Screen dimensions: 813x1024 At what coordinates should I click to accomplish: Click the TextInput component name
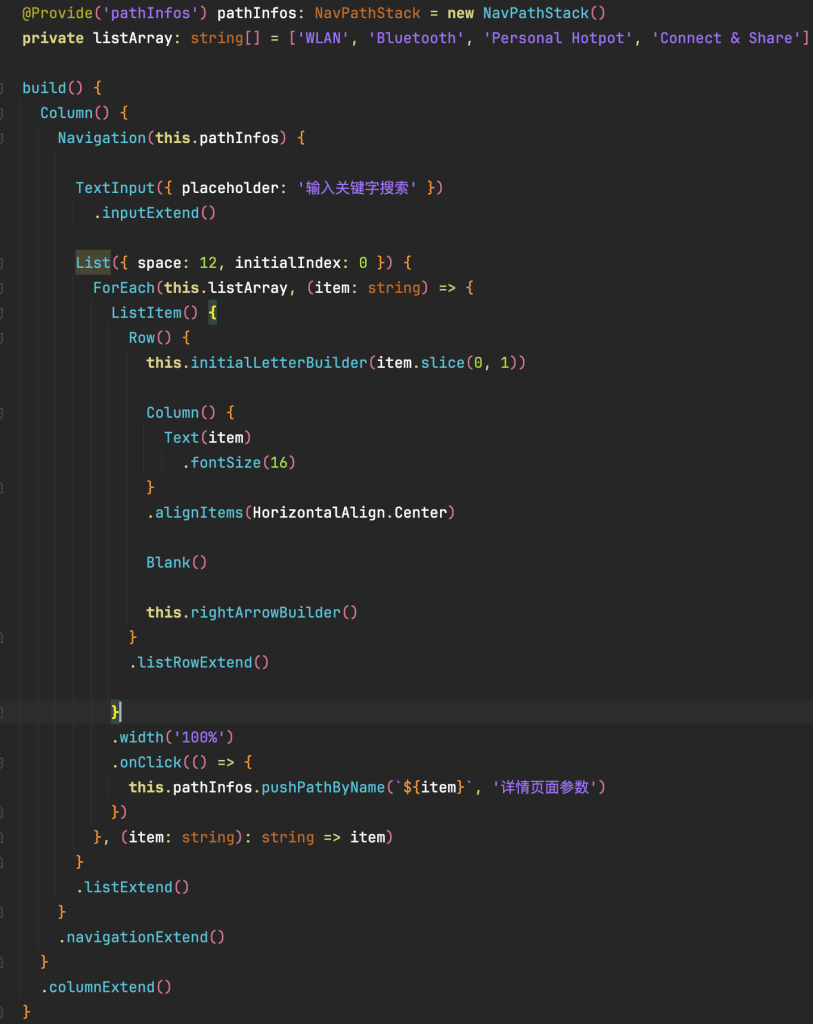(115, 188)
